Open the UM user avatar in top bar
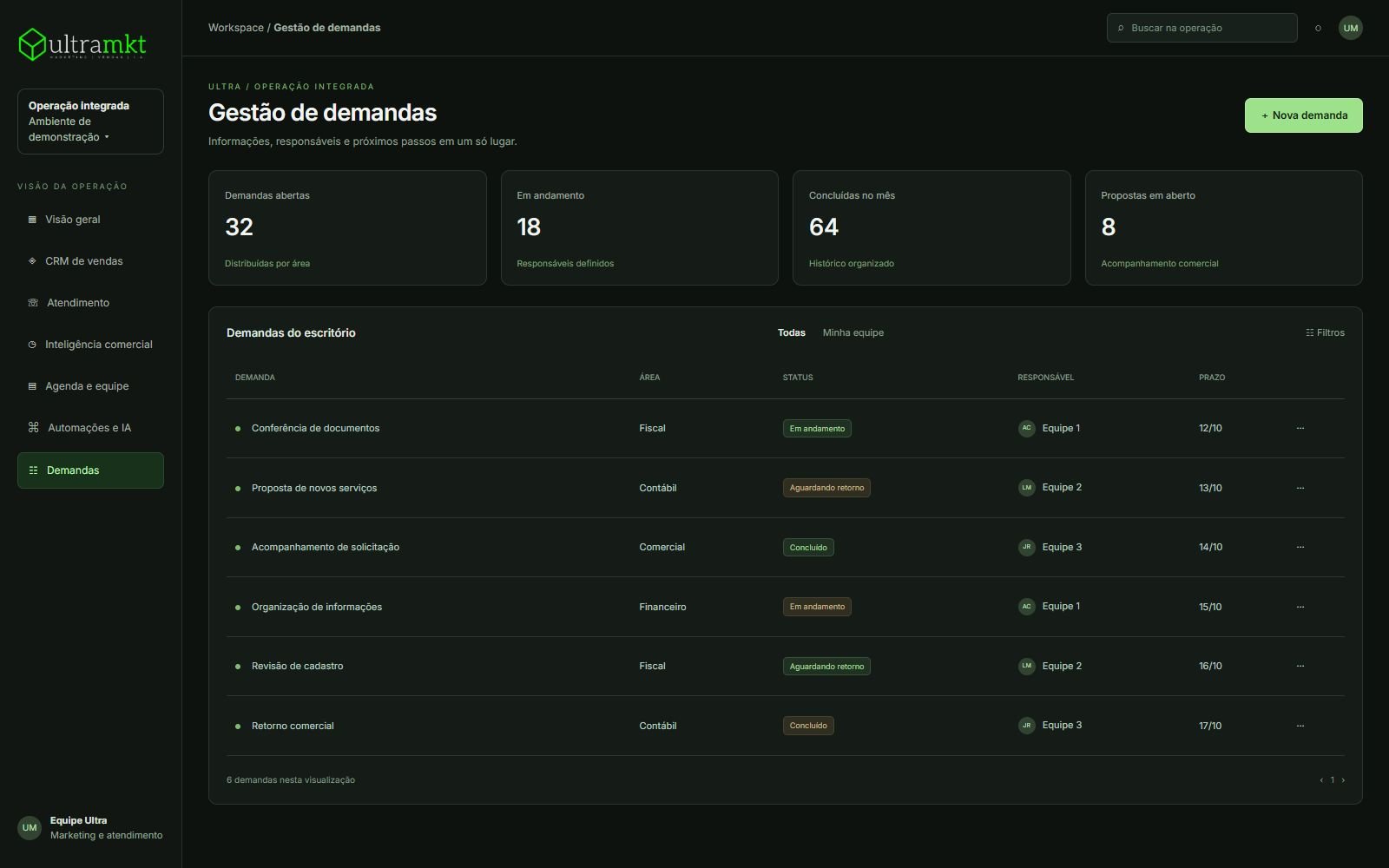Screen dimensions: 1389x868 click(x=1351, y=28)
